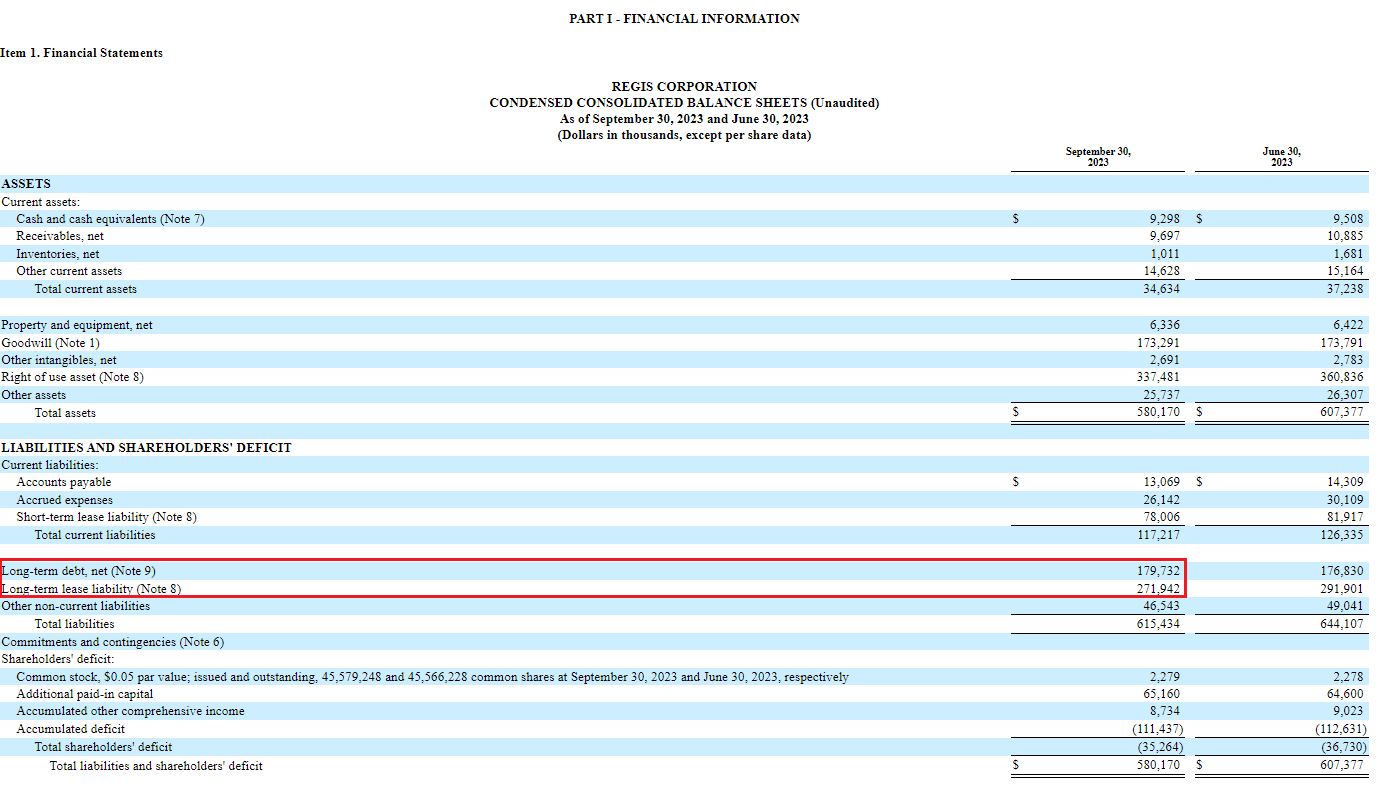
Task: Click other current assets value 14,628
Action: pos(1161,271)
